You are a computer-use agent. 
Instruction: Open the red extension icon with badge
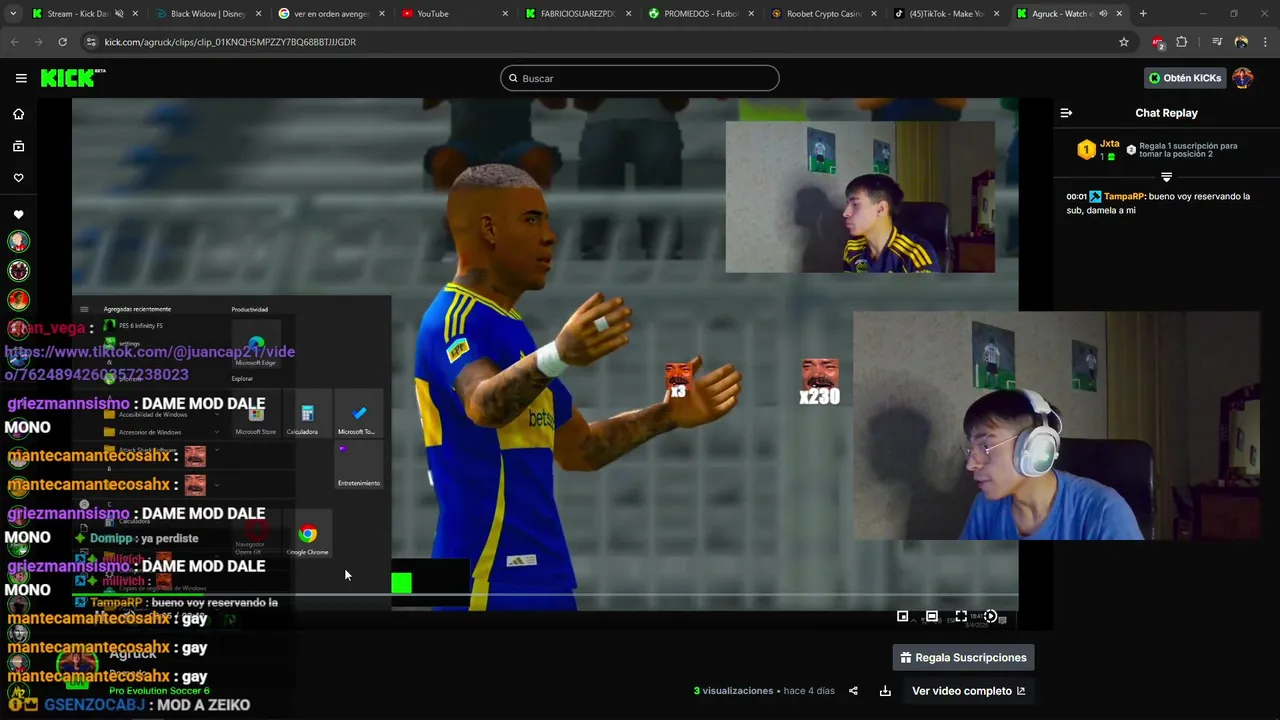(x=1158, y=42)
